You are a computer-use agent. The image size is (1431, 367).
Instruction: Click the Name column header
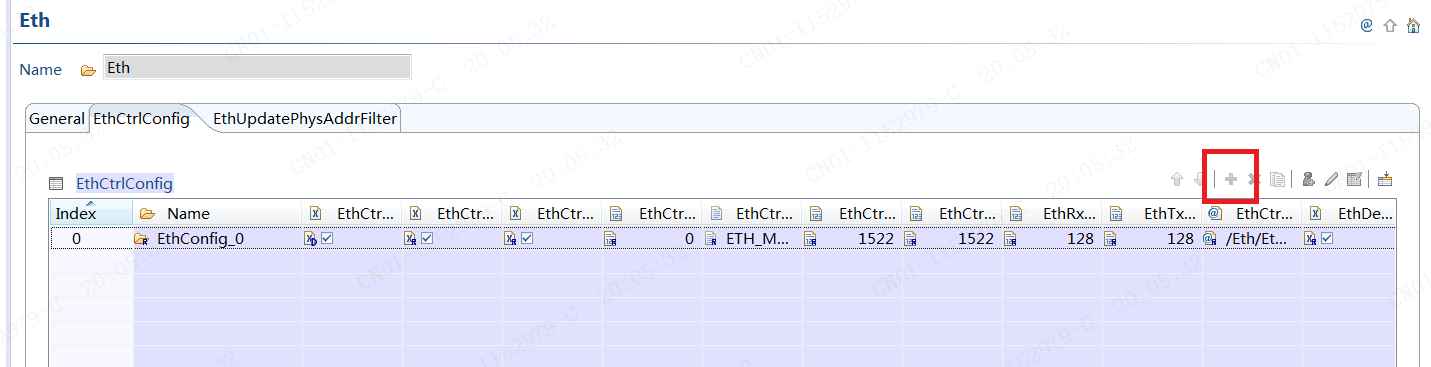click(x=217, y=213)
